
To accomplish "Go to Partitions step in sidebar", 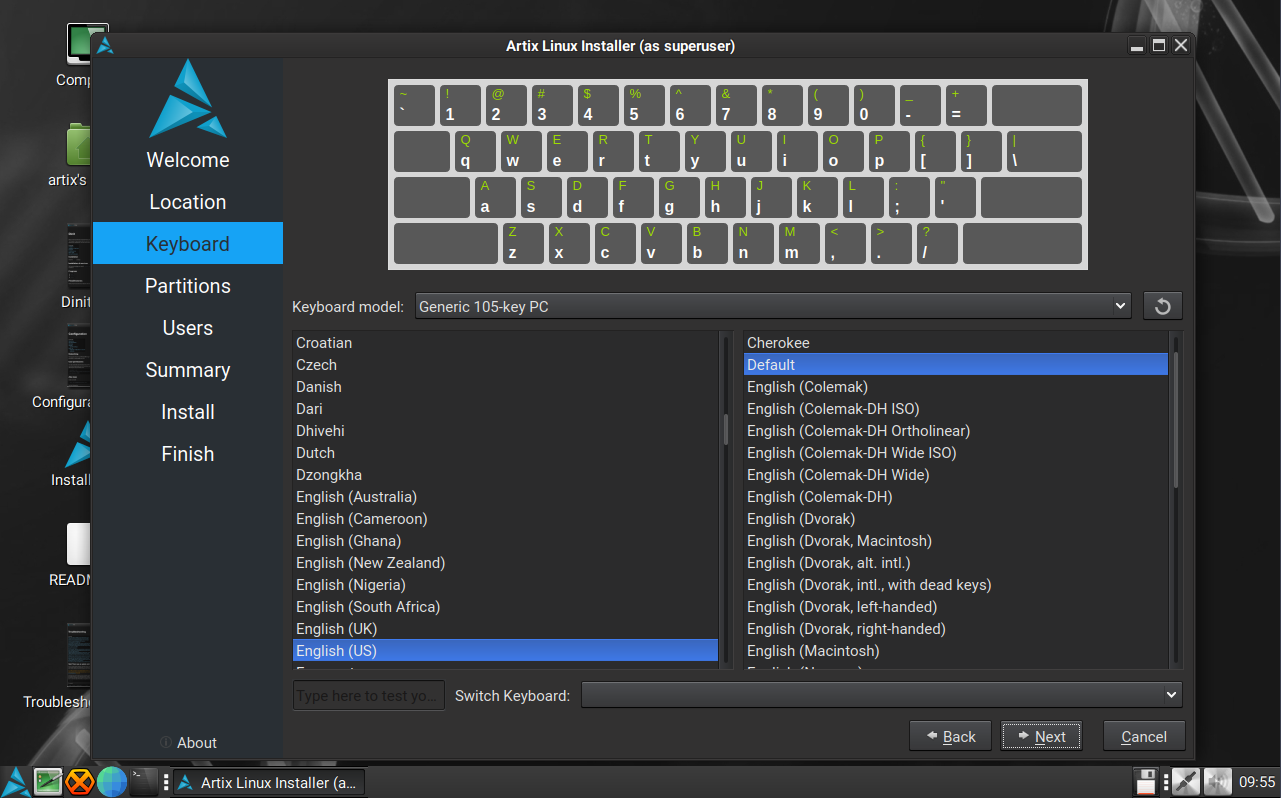I will tap(188, 286).
